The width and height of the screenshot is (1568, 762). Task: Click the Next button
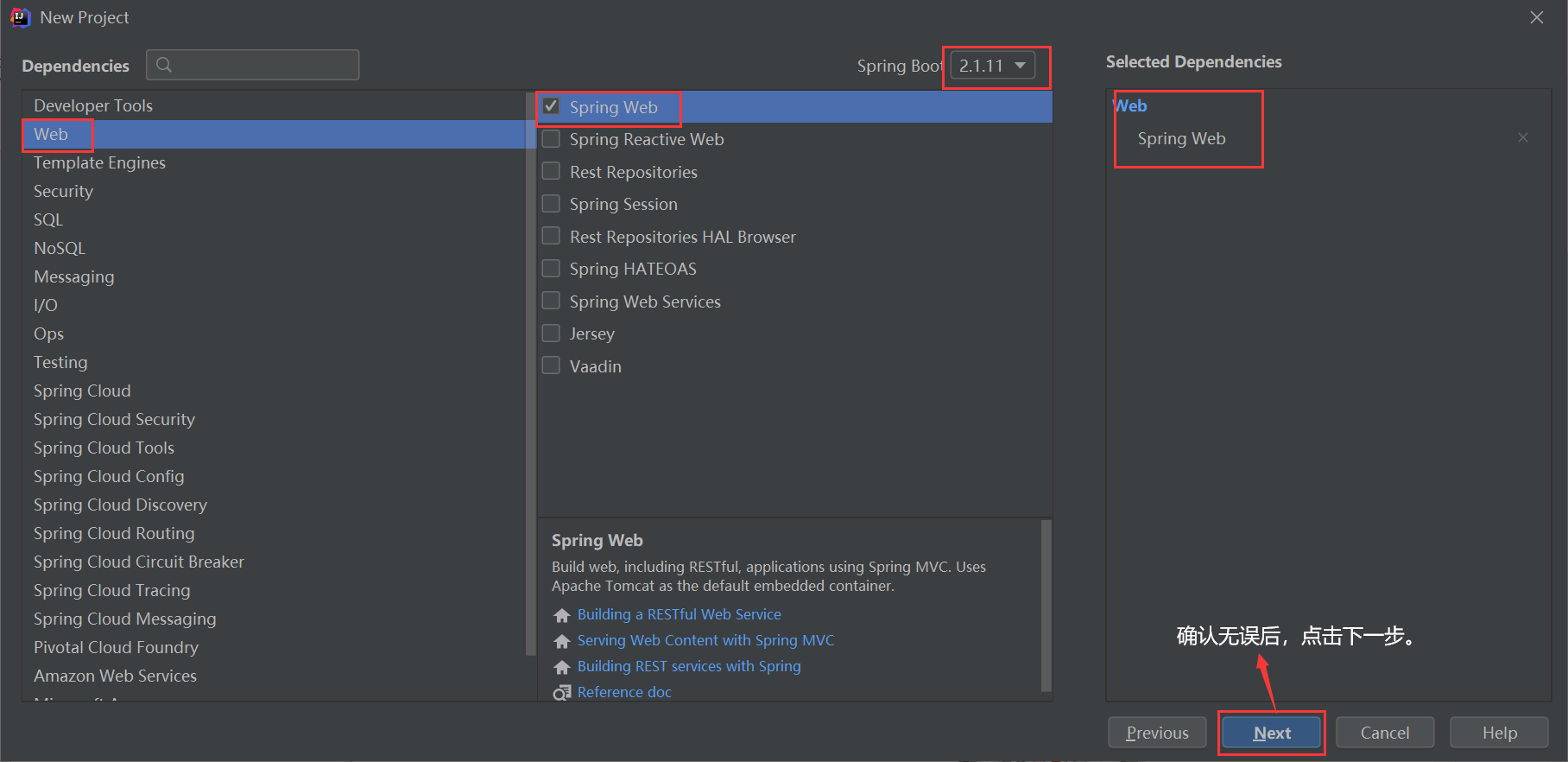tap(1272, 733)
